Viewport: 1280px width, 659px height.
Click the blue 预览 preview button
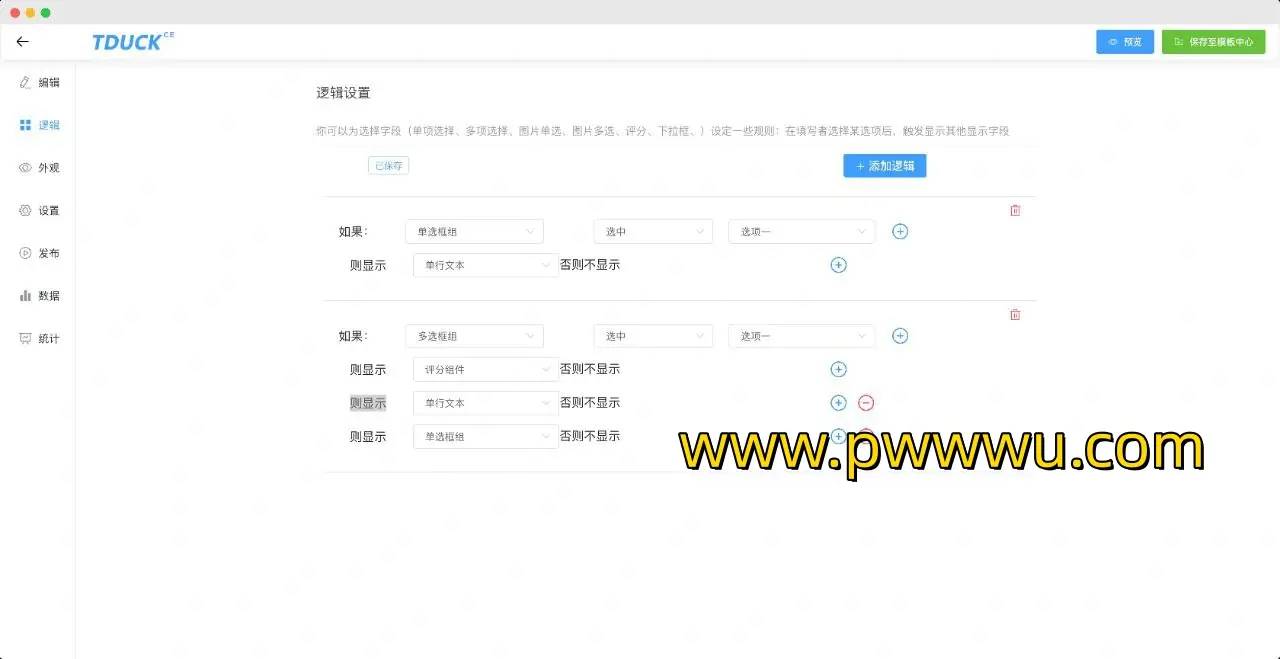[x=1124, y=42]
